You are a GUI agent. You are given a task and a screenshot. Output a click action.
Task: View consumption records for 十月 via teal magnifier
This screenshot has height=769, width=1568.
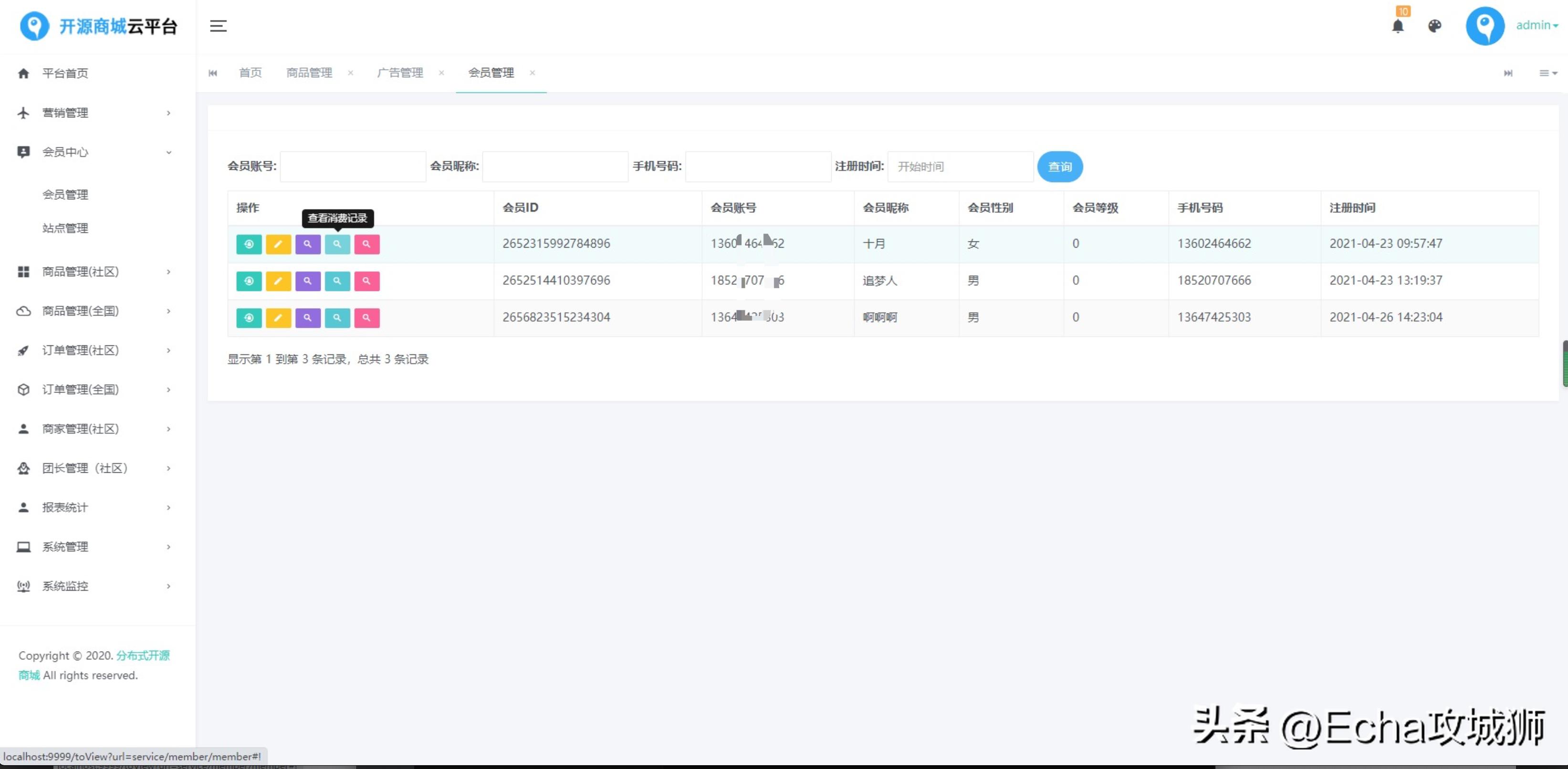pyautogui.click(x=337, y=244)
